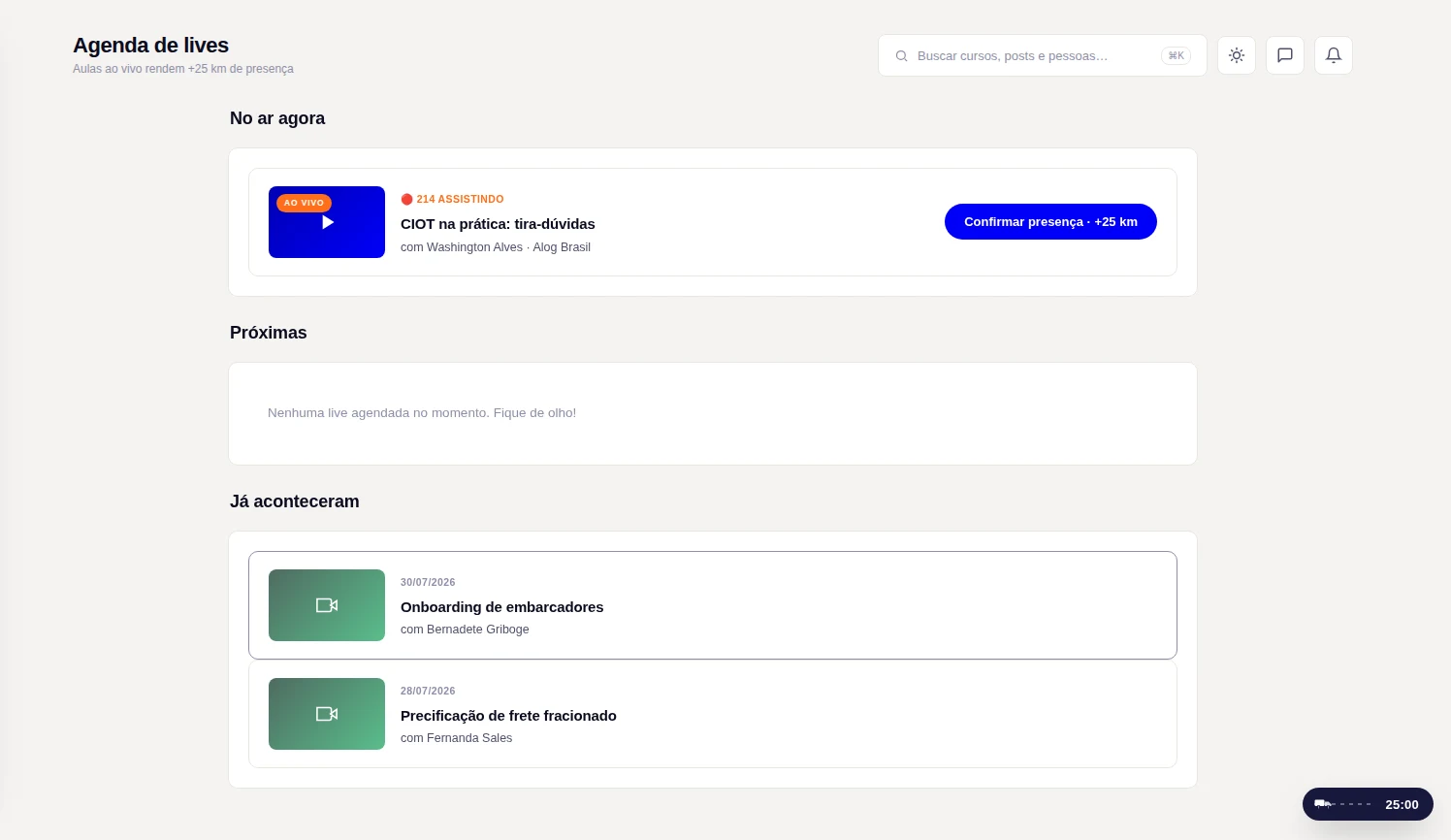Click 'com Fernanda Sales' presenter text
This screenshot has height=840, width=1451.
[x=456, y=738]
